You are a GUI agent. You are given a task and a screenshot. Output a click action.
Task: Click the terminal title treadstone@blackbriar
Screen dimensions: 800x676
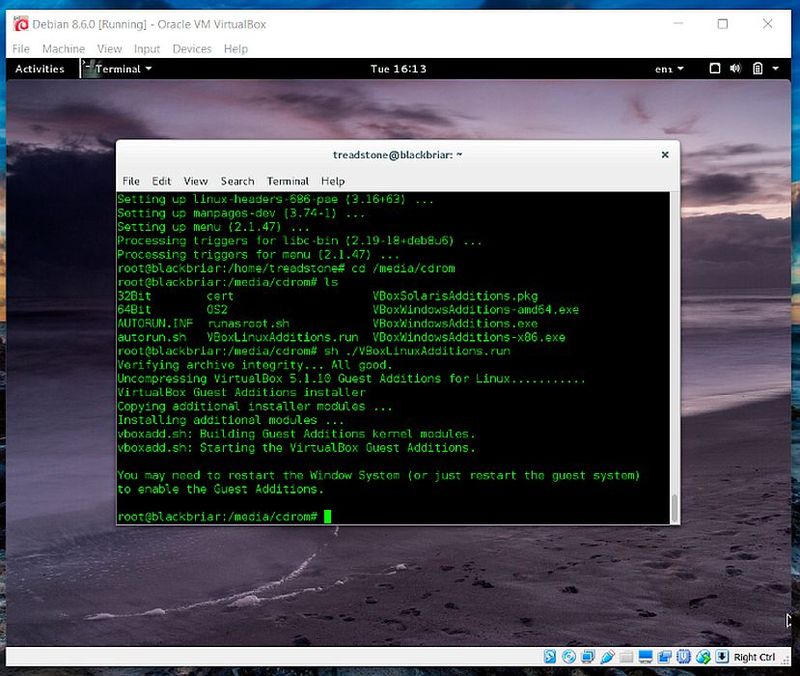pyautogui.click(x=397, y=155)
